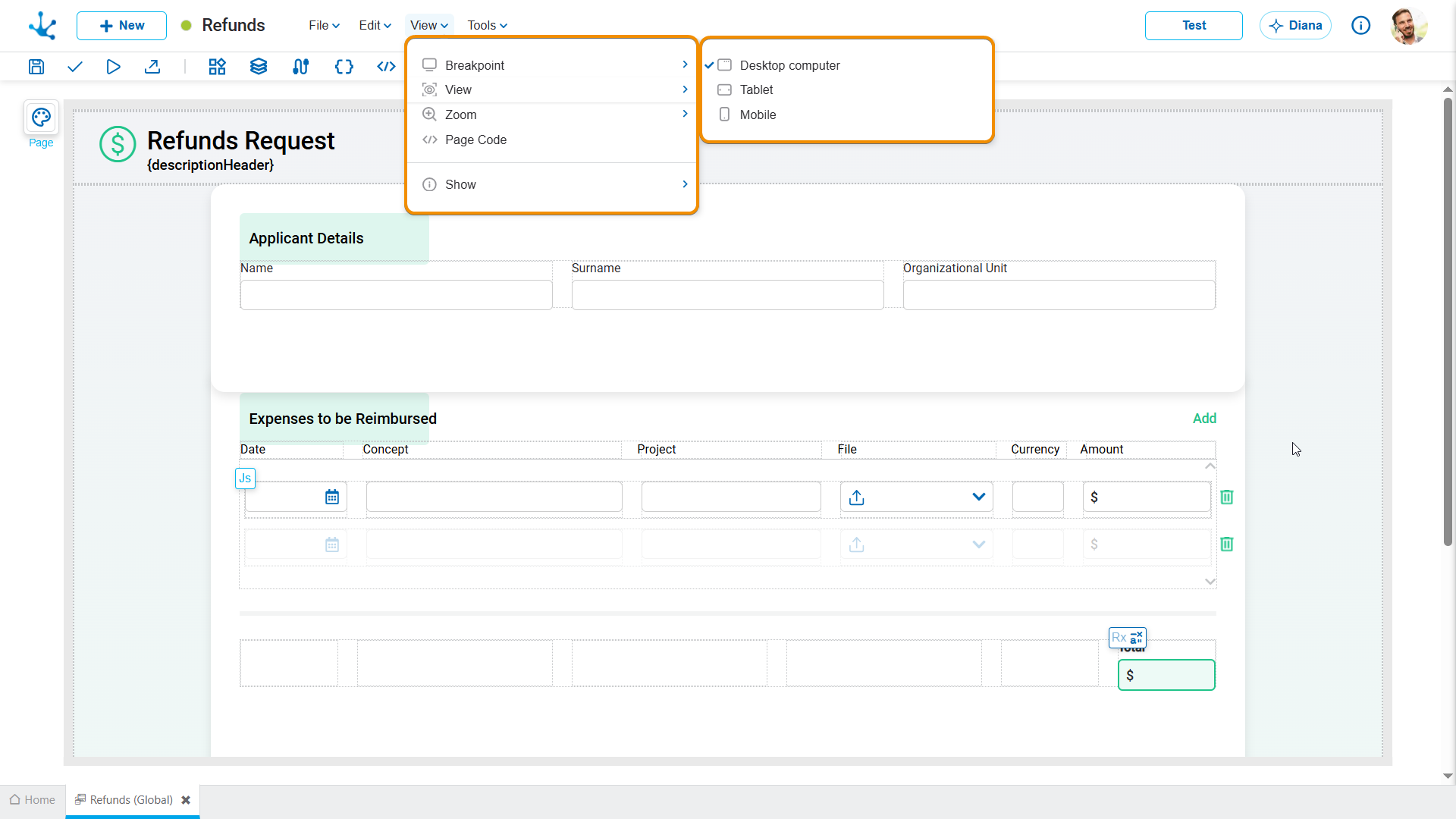Open first row File dropdown chevron
Image resolution: width=1456 pixels, height=819 pixels.
click(x=979, y=497)
